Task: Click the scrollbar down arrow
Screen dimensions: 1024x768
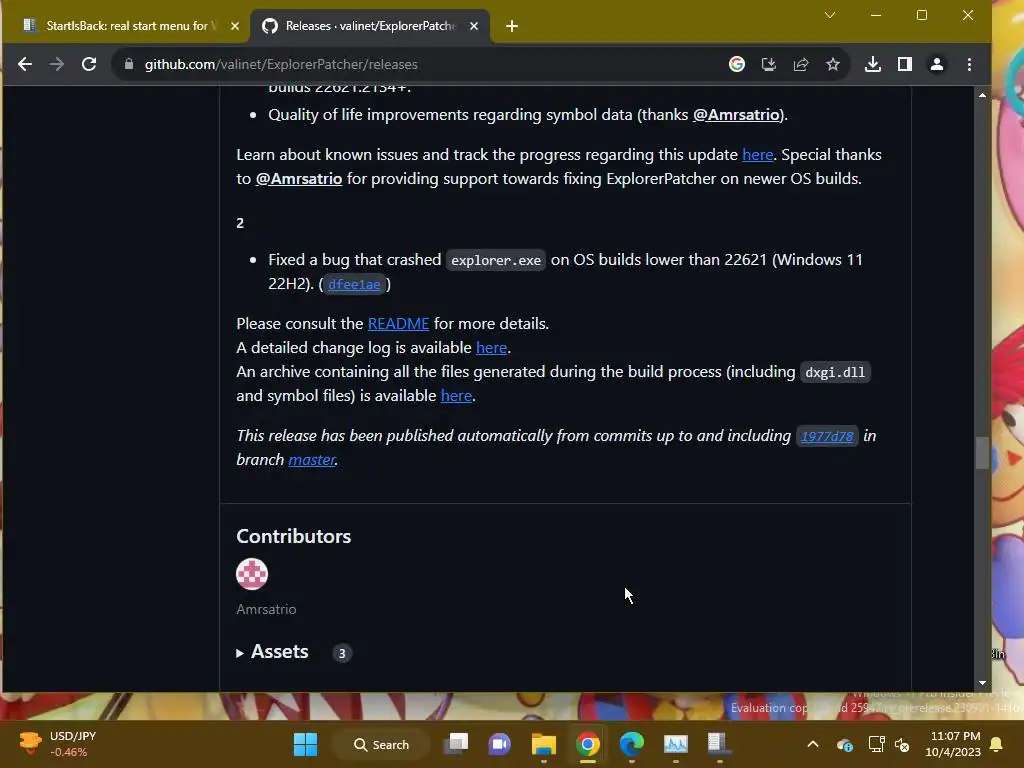Action: click(982, 682)
